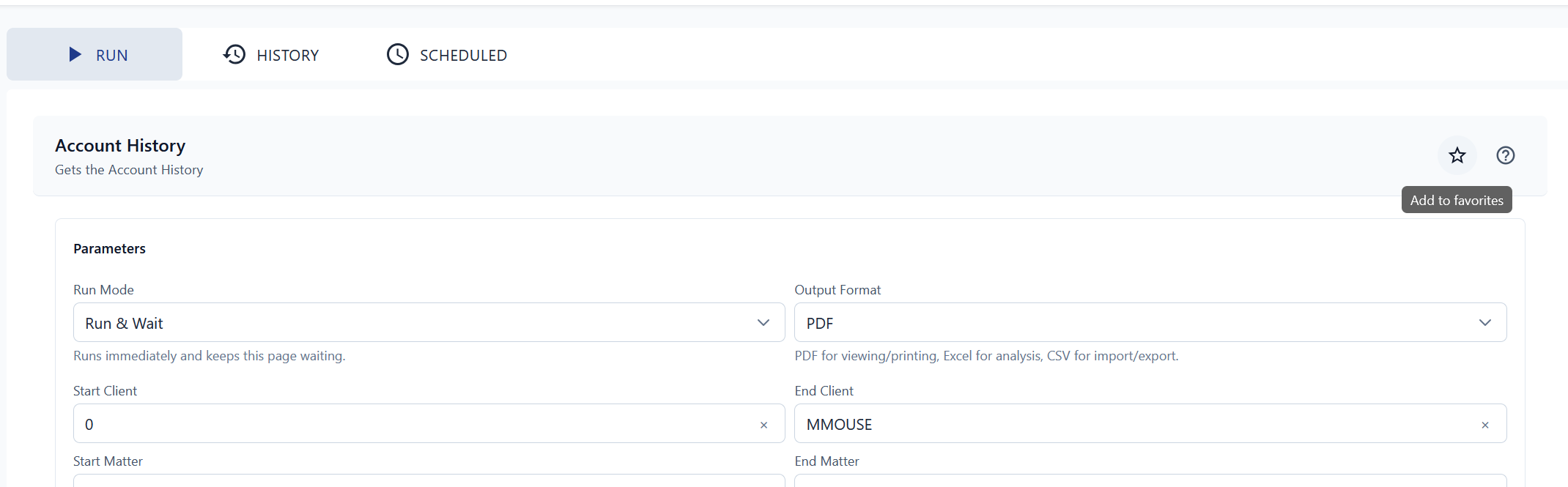Screen dimensions: 1568x487
Task: Focus the End Client input field
Action: pyautogui.click(x=1128, y=424)
